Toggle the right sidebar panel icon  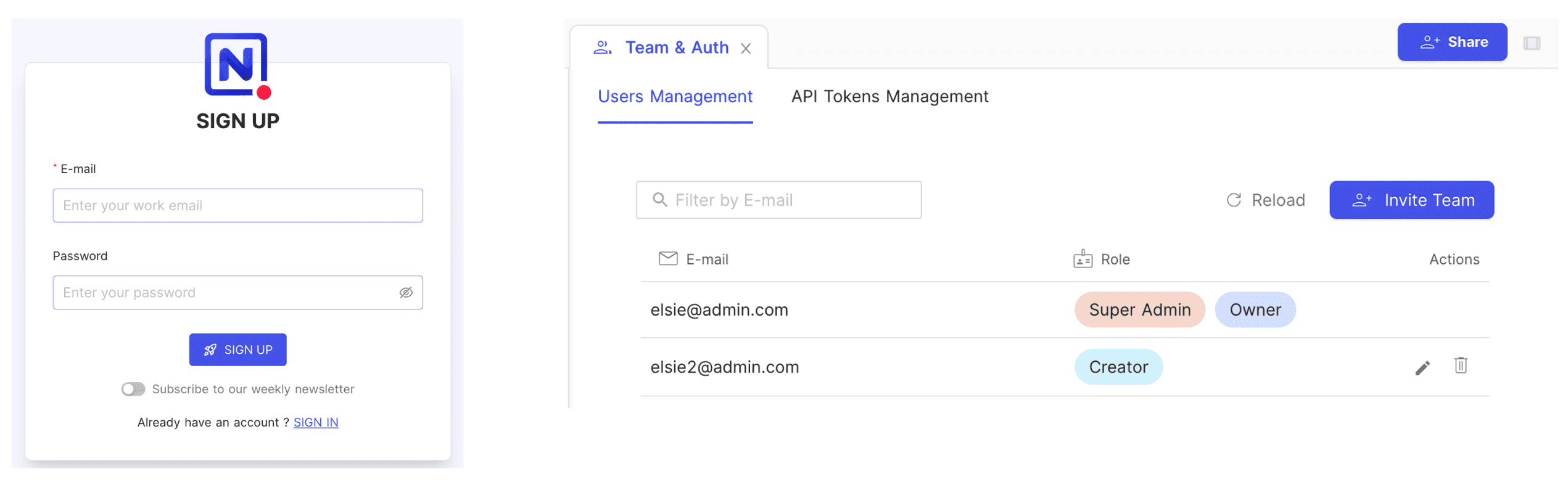point(1531,43)
